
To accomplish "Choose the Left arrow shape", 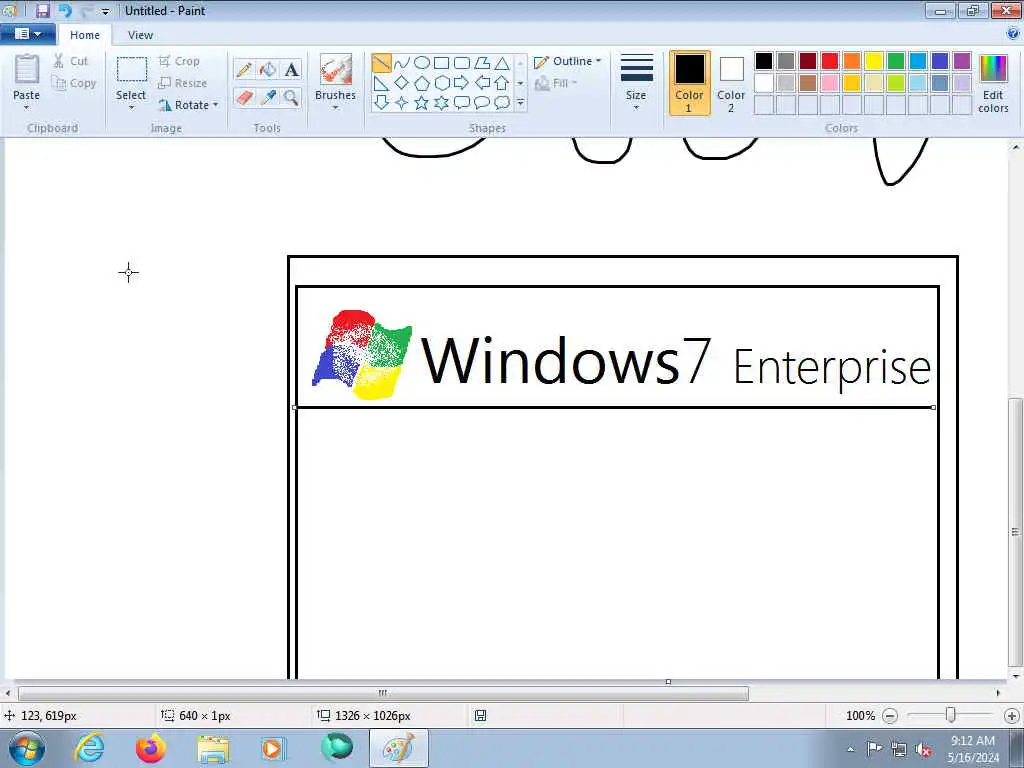I will pos(482,83).
